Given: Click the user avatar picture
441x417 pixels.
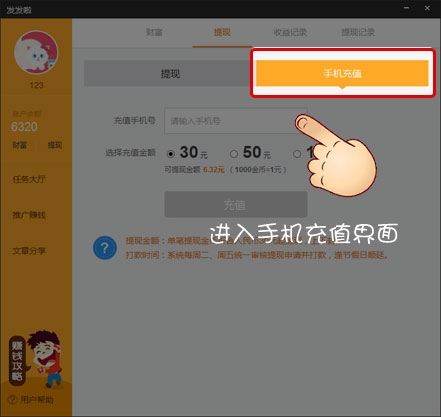Looking at the screenshot, I should pyautogui.click(x=36, y=52).
